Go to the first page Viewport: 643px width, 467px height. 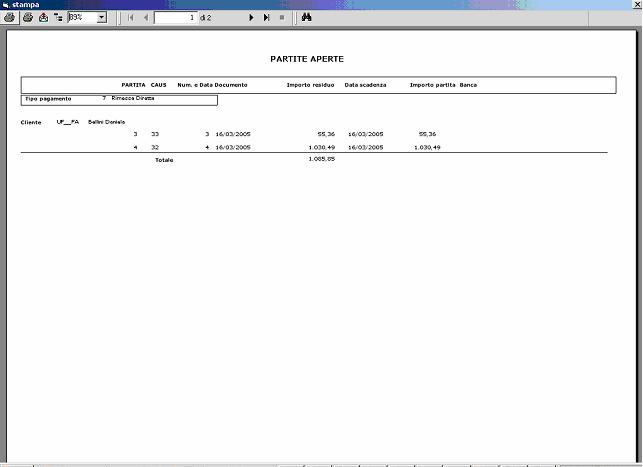click(131, 18)
